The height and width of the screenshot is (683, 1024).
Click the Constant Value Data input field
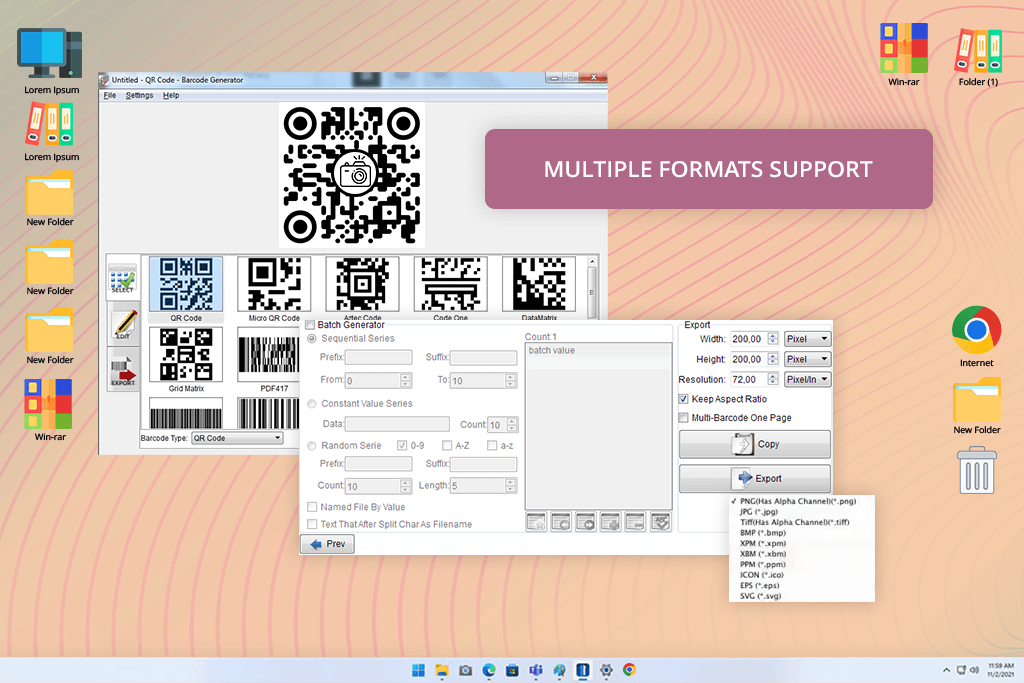[397, 424]
